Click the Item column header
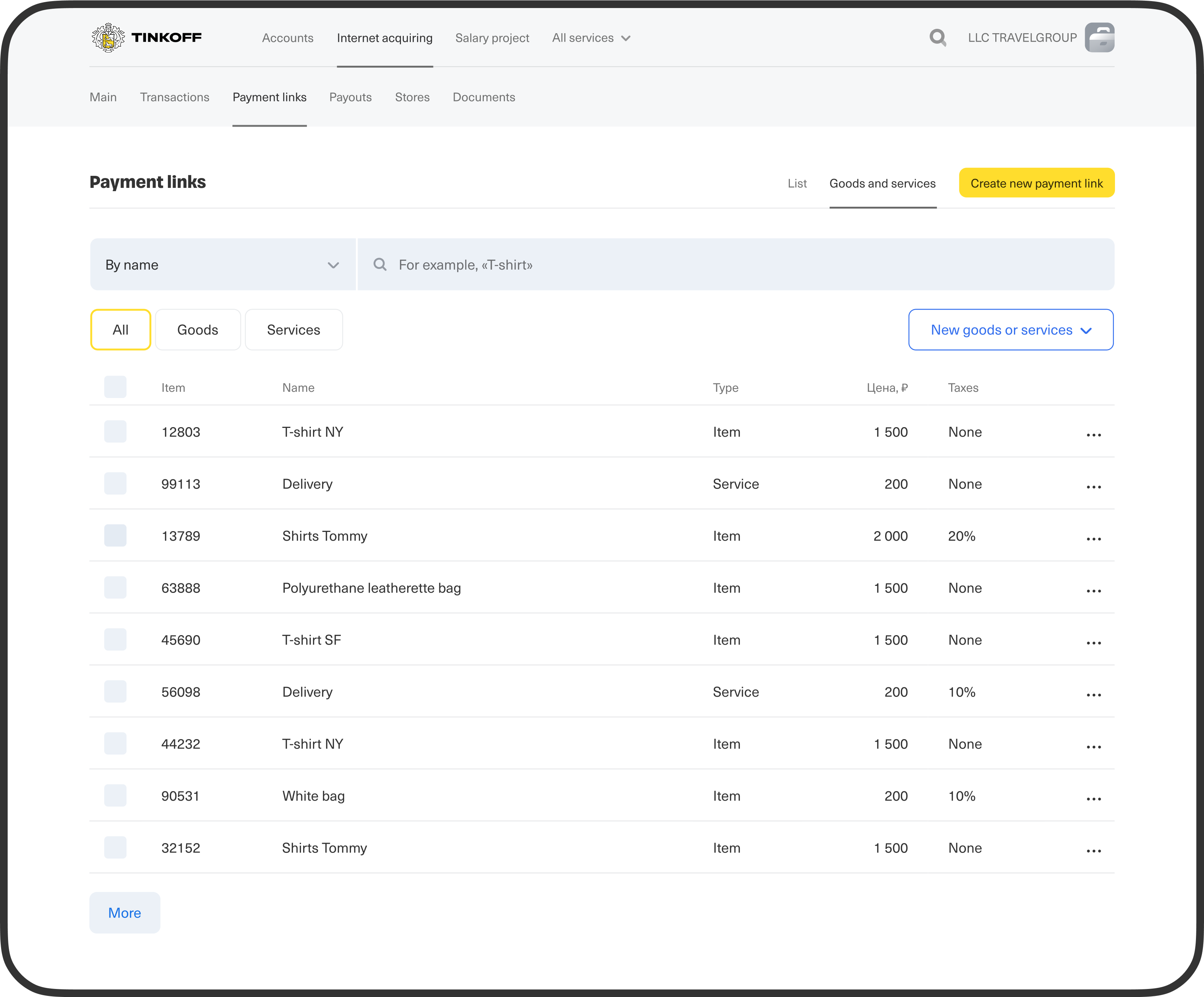Viewport: 1204px width, 997px height. 173,387
